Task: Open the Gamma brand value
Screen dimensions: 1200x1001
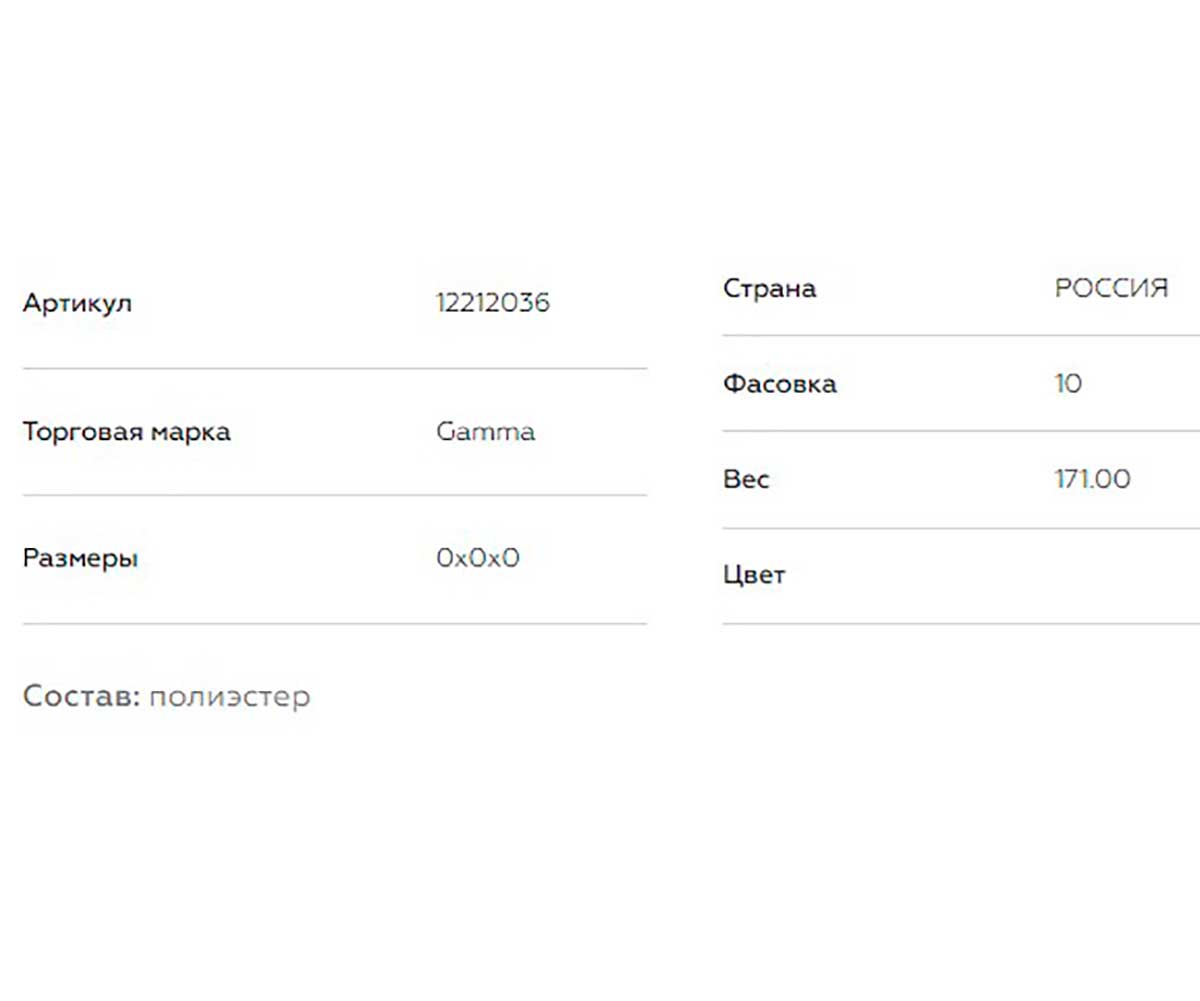Action: (x=486, y=432)
